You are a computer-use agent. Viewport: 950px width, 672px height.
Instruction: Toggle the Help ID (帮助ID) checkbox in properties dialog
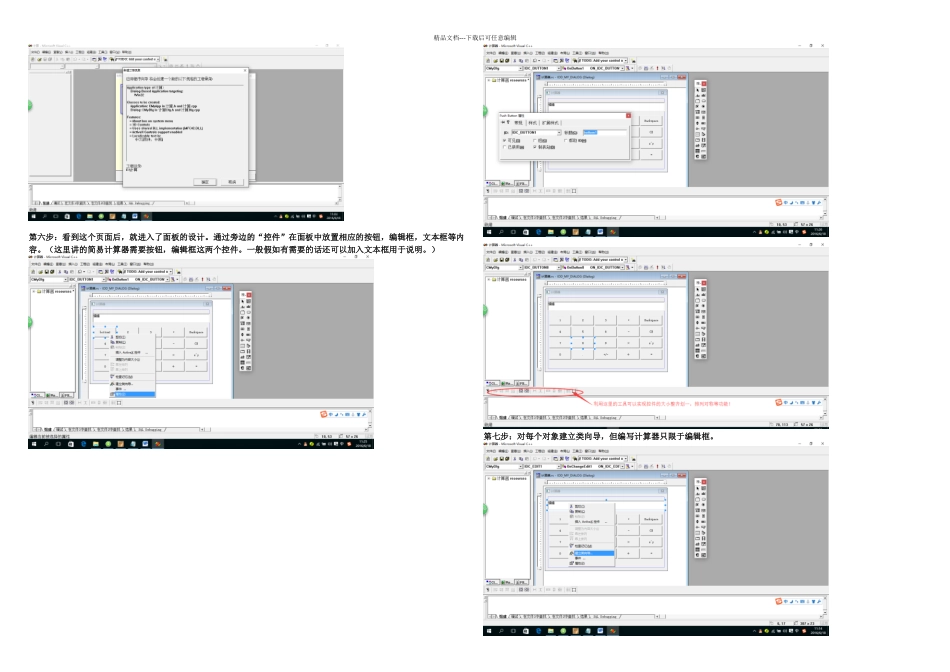click(565, 141)
